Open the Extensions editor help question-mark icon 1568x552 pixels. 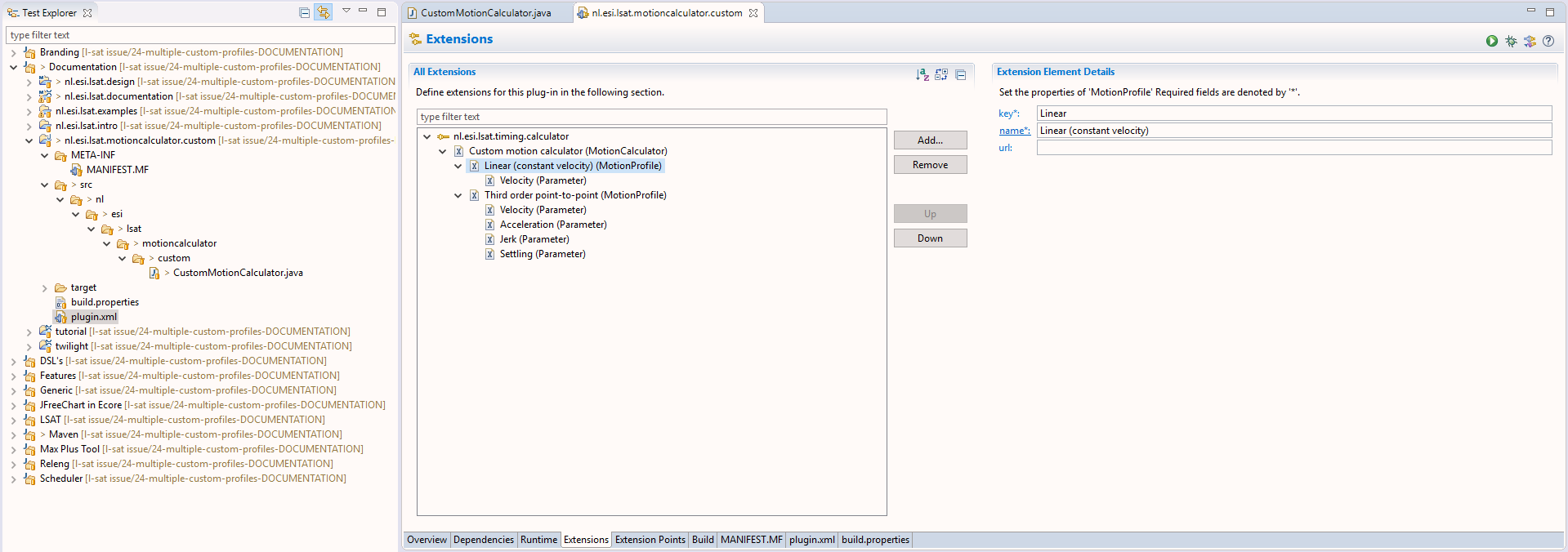coord(1548,41)
